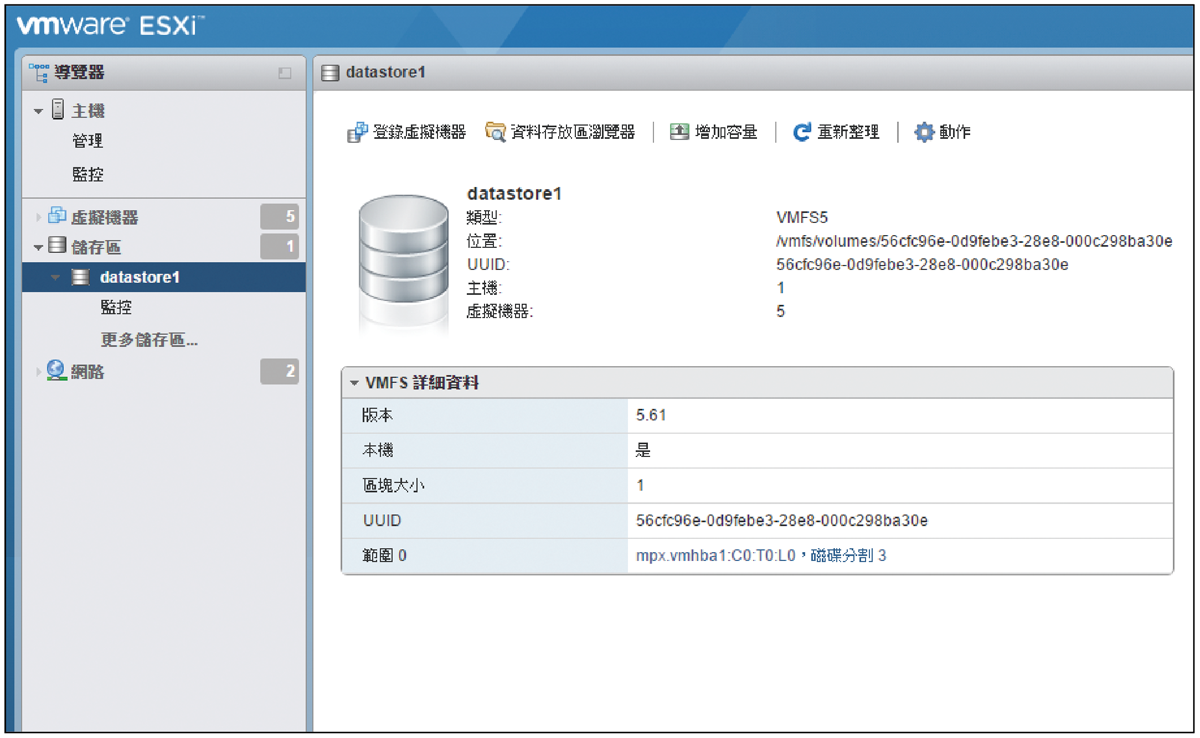
Task: Click 登錄虛擬機器 toolbar button
Action: (407, 132)
